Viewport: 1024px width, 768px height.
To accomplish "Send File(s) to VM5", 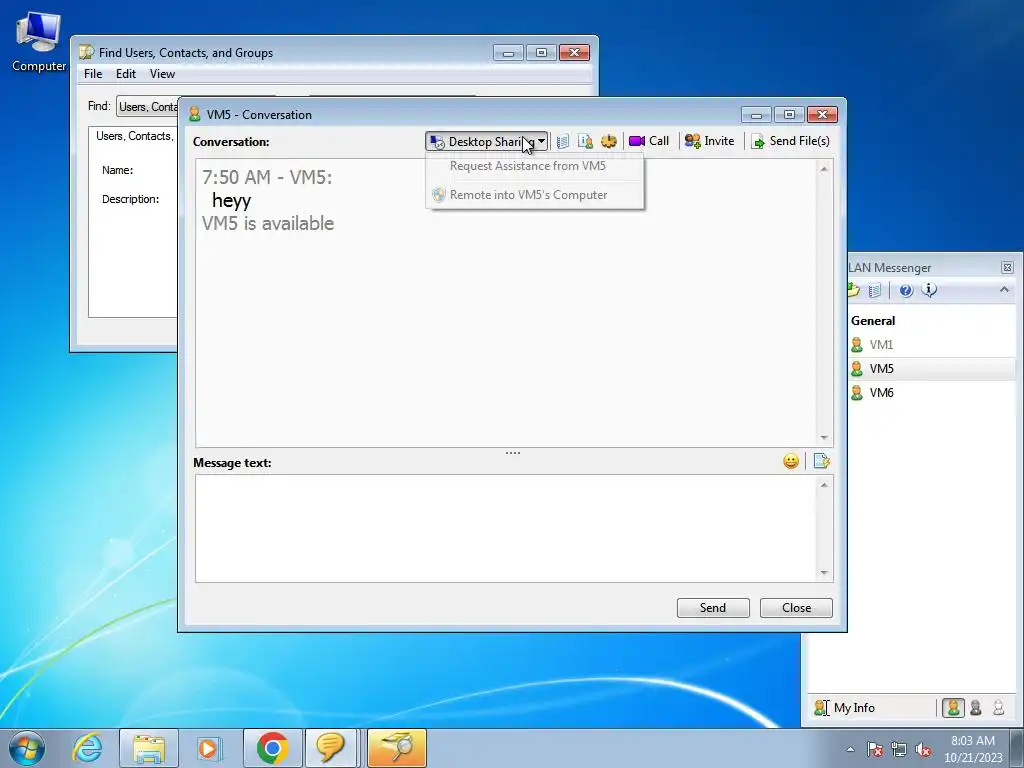I will coord(790,141).
